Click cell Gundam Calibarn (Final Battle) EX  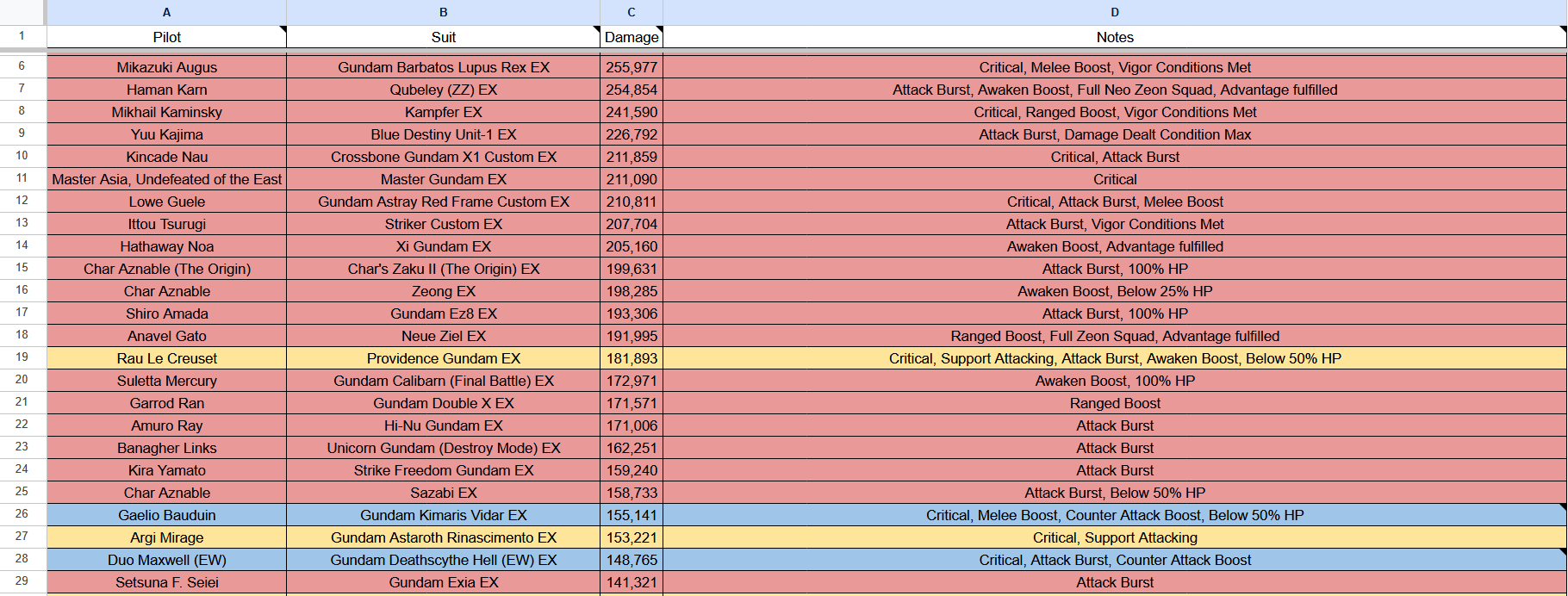443,381
